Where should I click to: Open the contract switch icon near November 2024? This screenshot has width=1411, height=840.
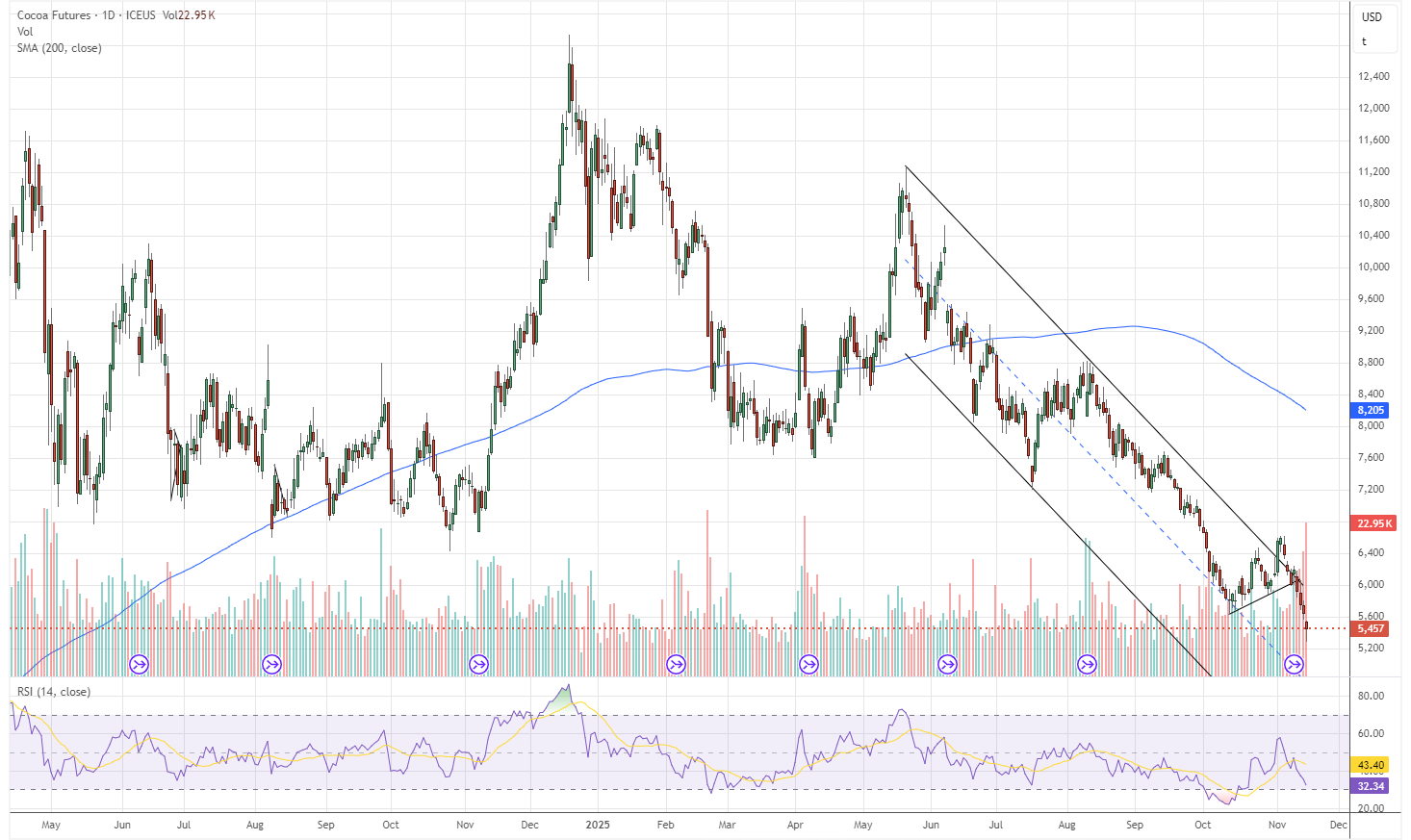click(478, 664)
